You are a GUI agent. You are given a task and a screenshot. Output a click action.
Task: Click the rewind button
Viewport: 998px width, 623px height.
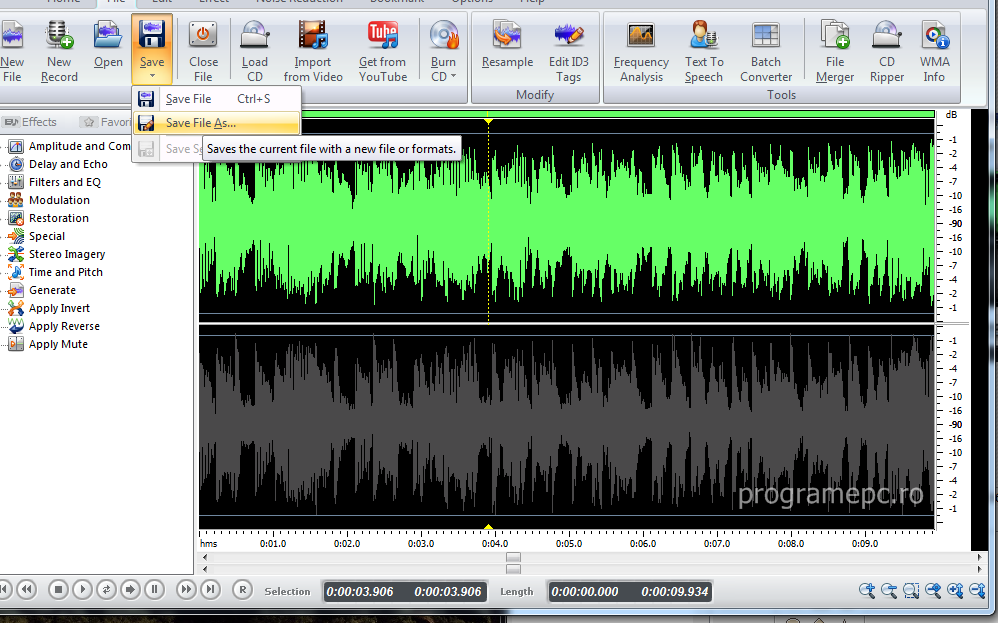pyautogui.click(x=27, y=590)
